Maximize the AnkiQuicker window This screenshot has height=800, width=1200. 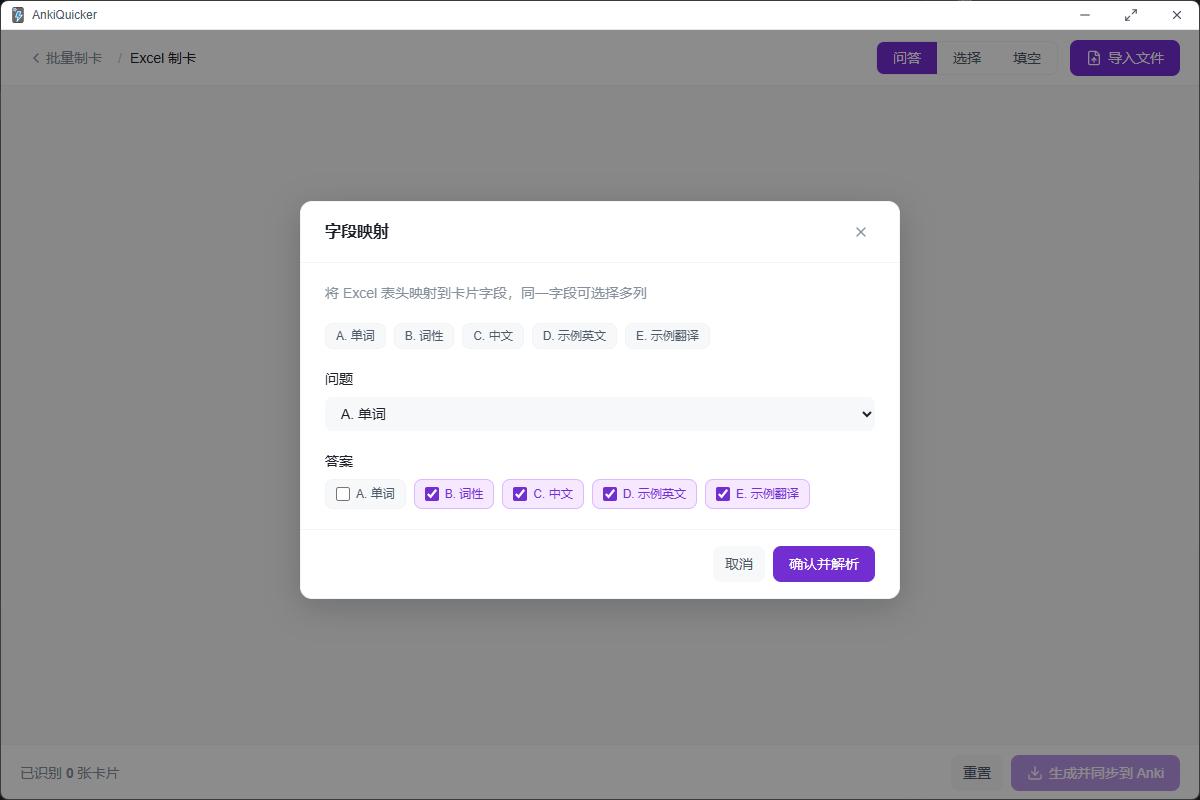(1131, 15)
